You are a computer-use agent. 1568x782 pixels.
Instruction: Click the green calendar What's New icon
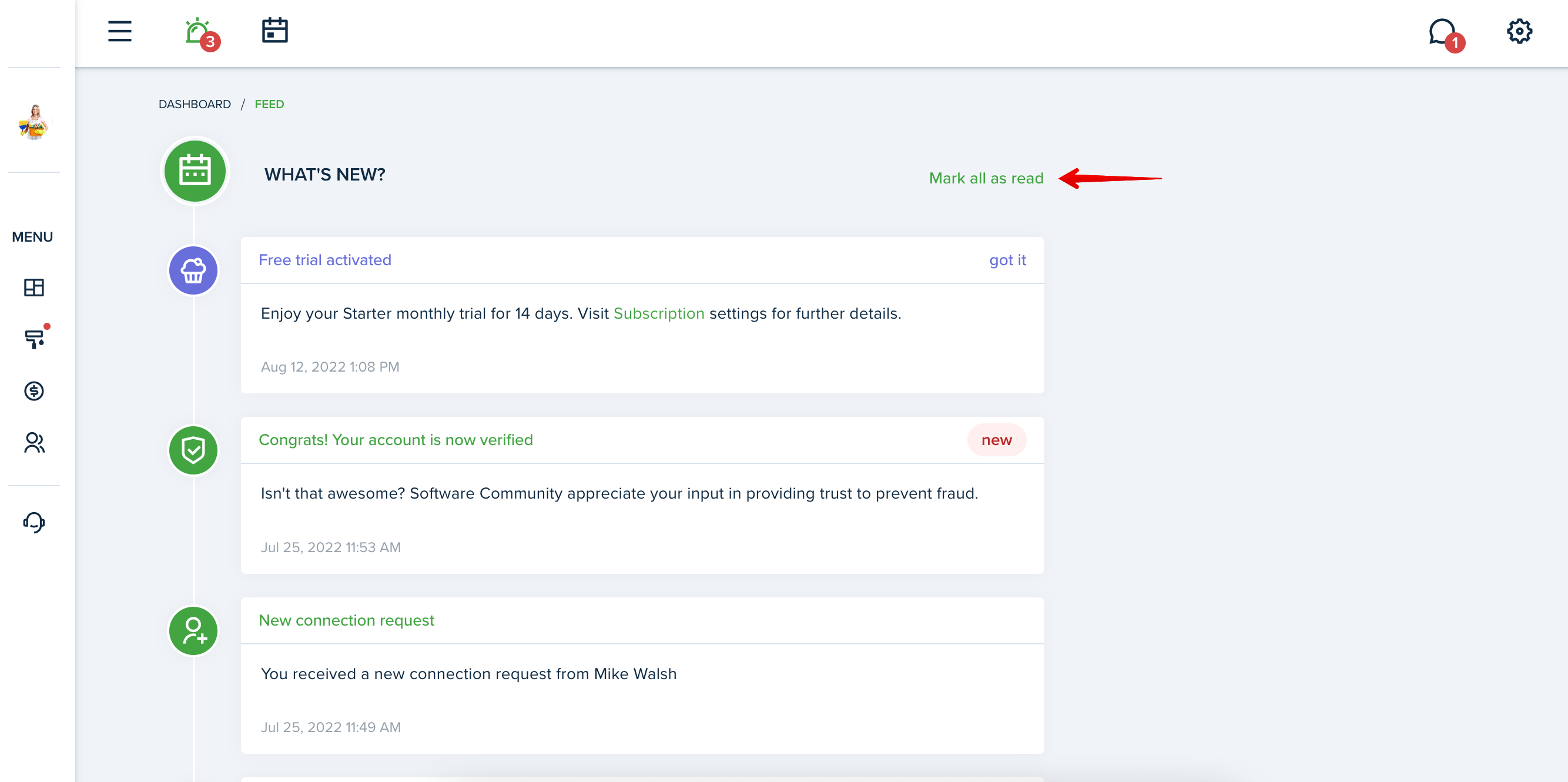pyautogui.click(x=195, y=171)
